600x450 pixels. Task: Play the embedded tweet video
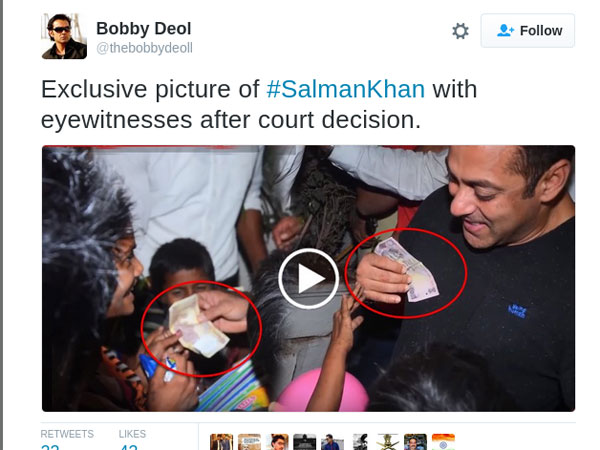tap(307, 278)
